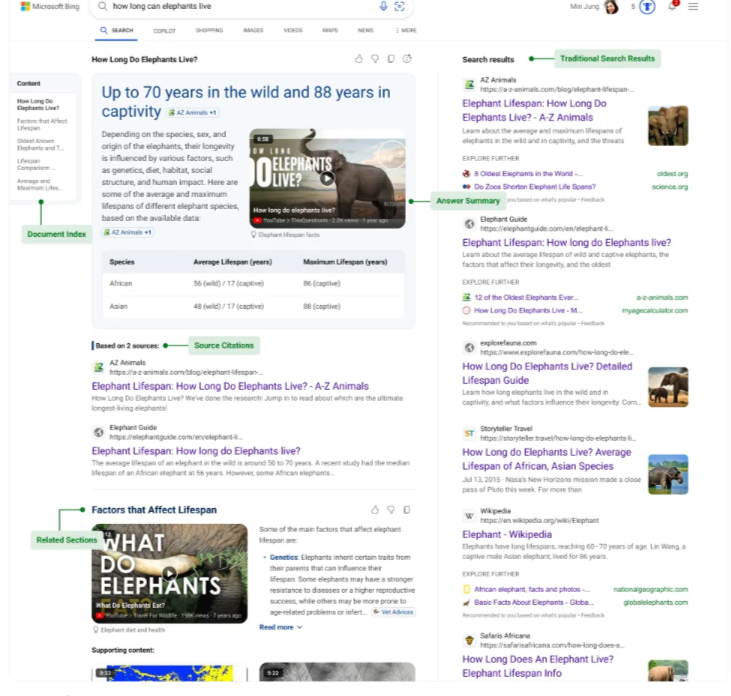Expand 'Read more' under Genetics paragraph
Screen dimensions: 731x696
280,627
